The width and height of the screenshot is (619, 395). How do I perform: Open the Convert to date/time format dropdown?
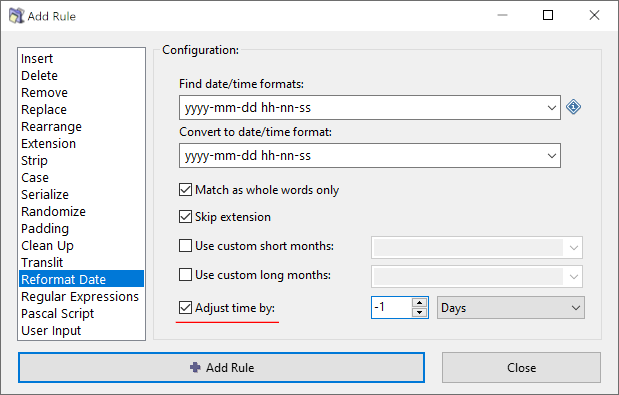pos(551,155)
